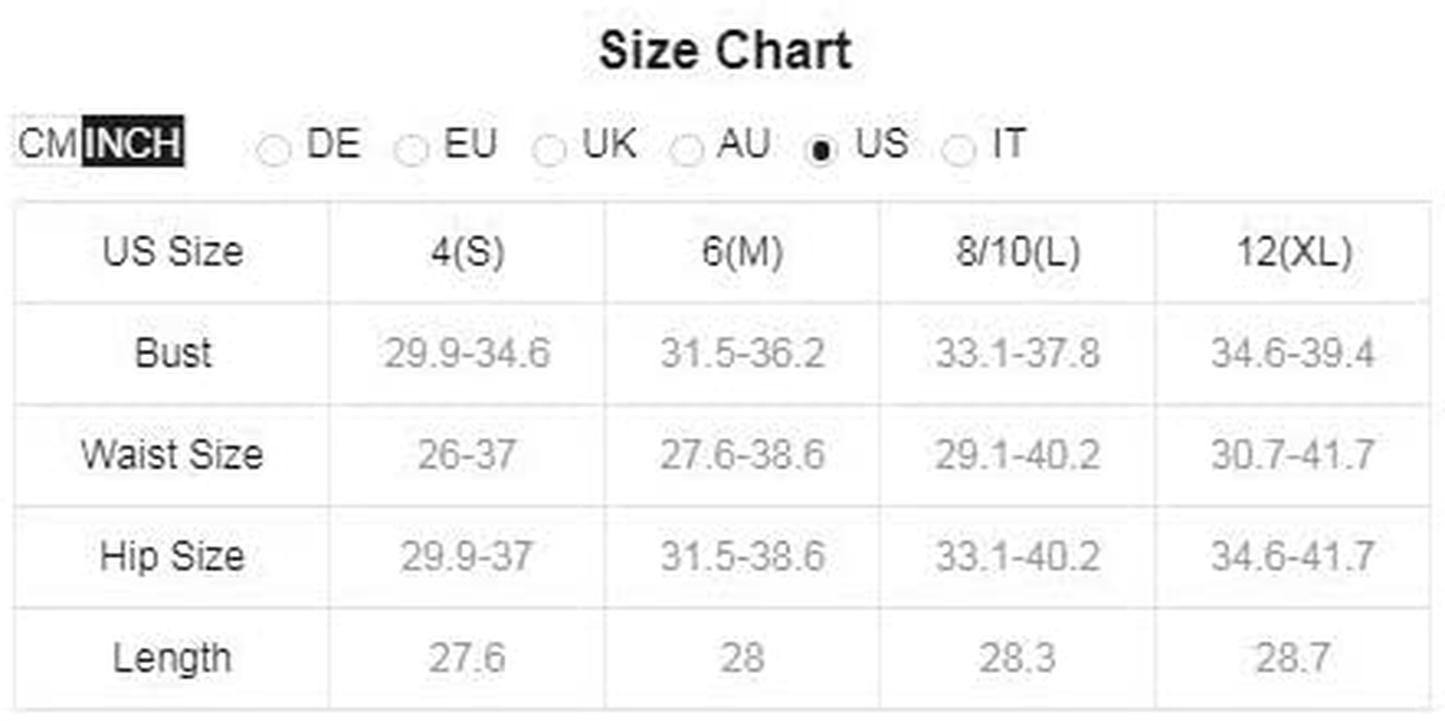The height and width of the screenshot is (721, 1445).
Task: Click the US Size header cell
Action: [172, 251]
